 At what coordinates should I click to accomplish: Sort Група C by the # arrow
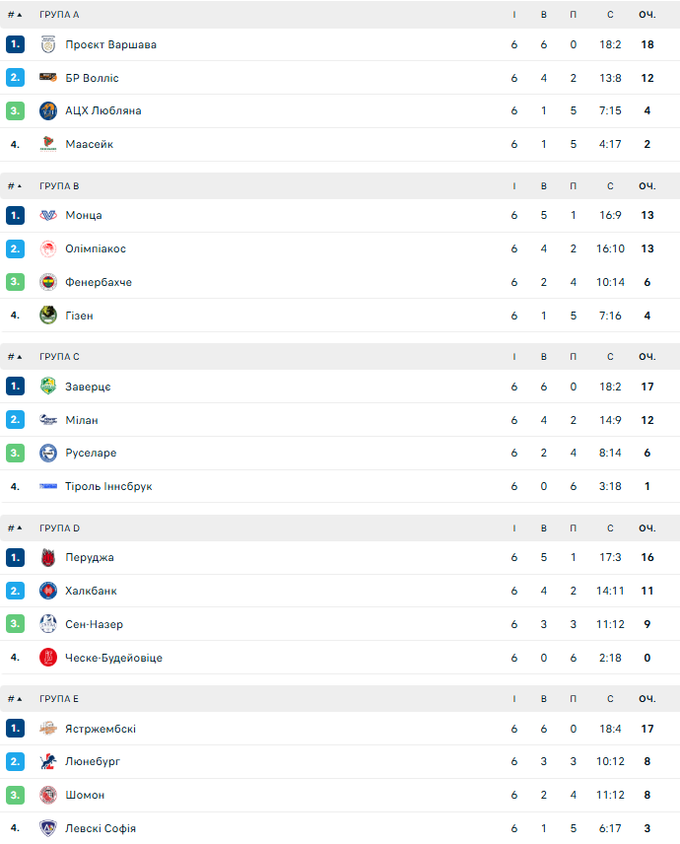point(15,357)
